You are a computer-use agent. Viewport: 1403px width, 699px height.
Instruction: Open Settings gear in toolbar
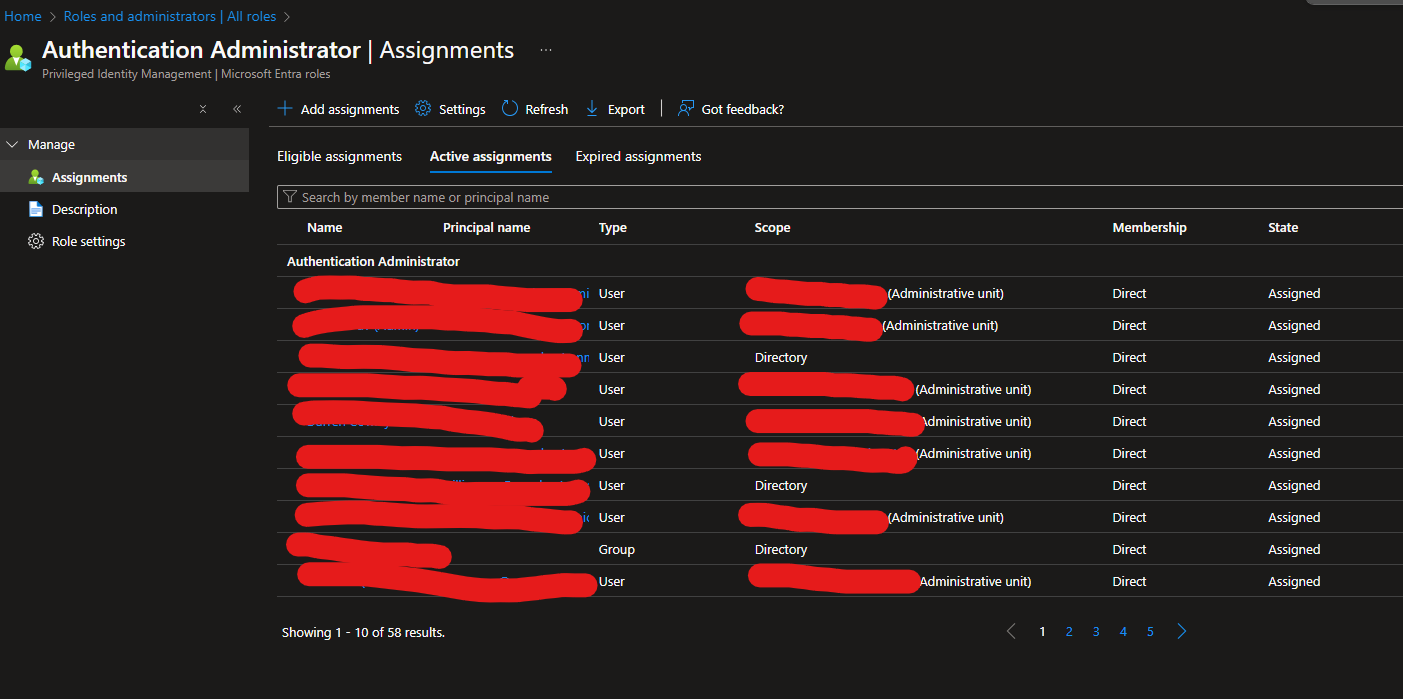click(x=423, y=109)
